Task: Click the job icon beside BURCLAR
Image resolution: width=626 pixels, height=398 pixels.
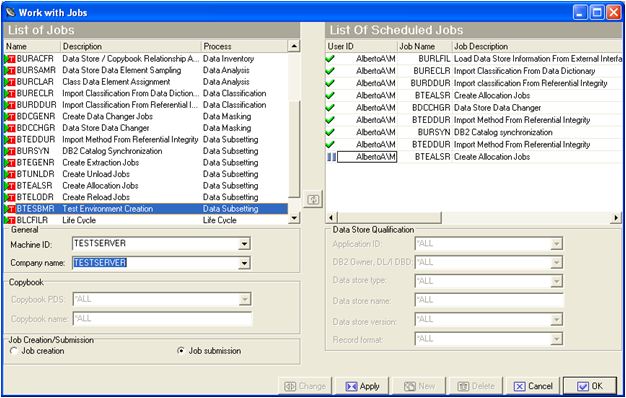Action: coord(10,82)
